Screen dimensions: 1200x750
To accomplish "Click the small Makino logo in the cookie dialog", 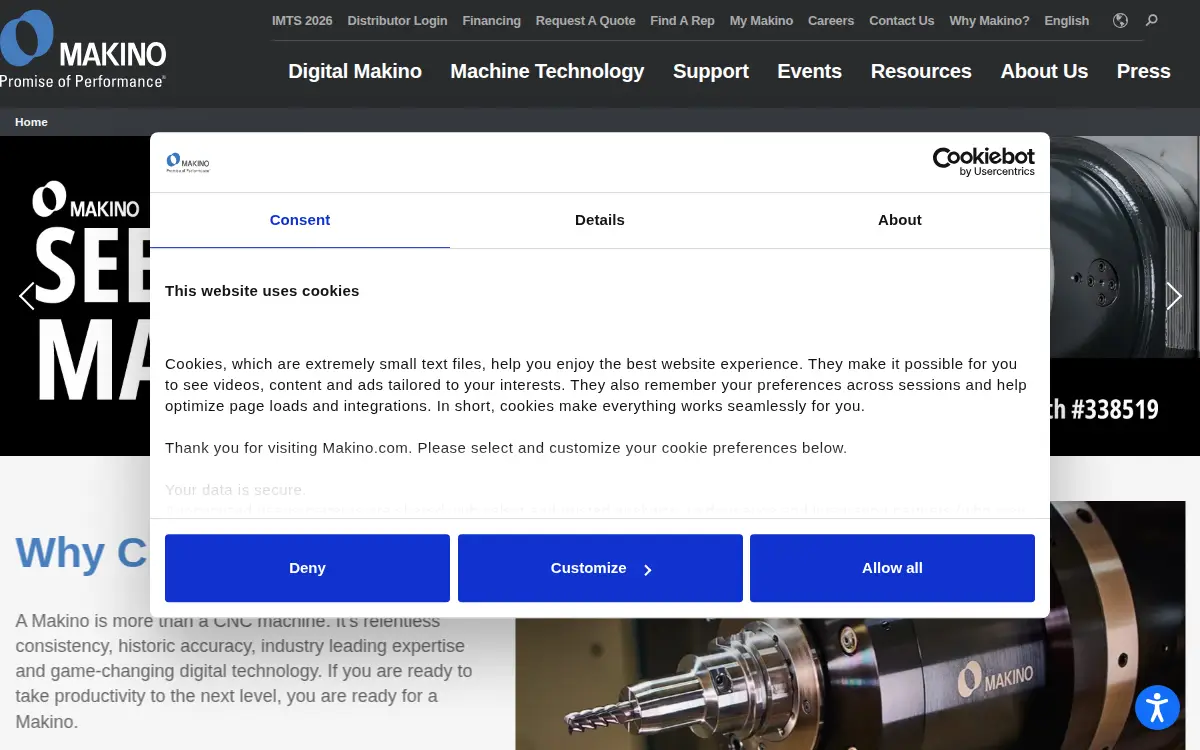I will (x=188, y=163).
